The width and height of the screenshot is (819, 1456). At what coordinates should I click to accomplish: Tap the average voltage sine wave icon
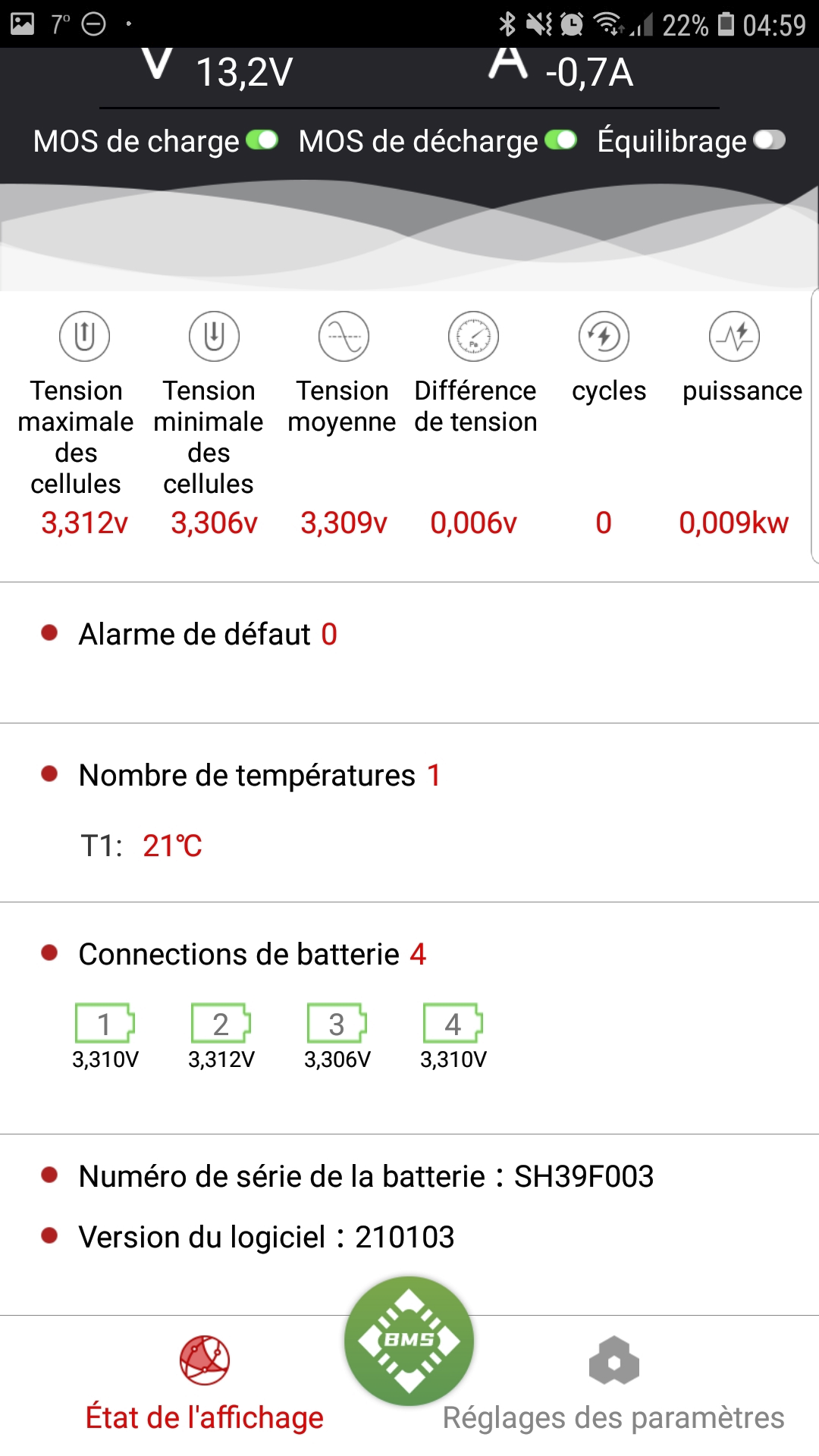[x=344, y=336]
